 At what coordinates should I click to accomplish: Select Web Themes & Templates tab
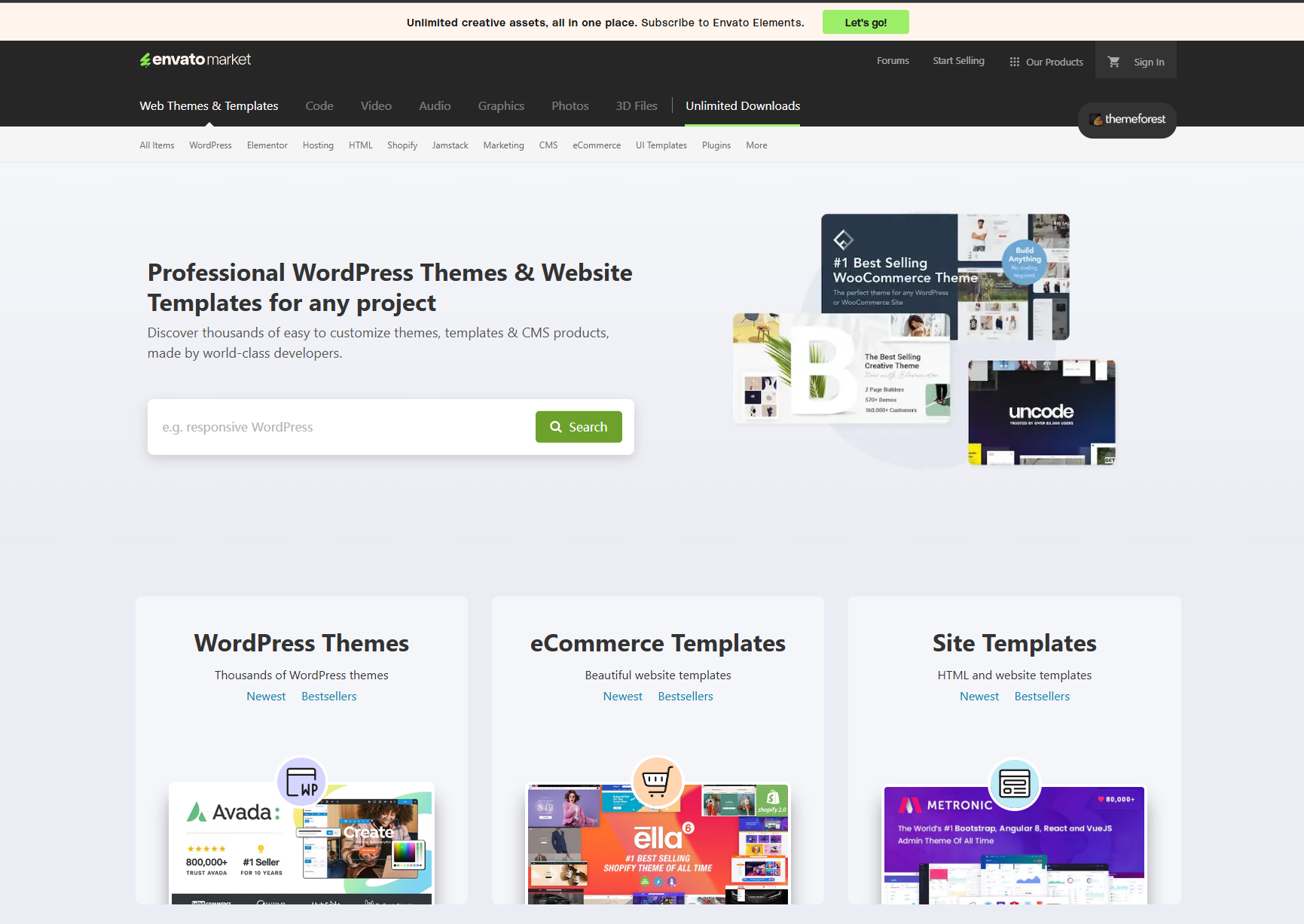209,106
